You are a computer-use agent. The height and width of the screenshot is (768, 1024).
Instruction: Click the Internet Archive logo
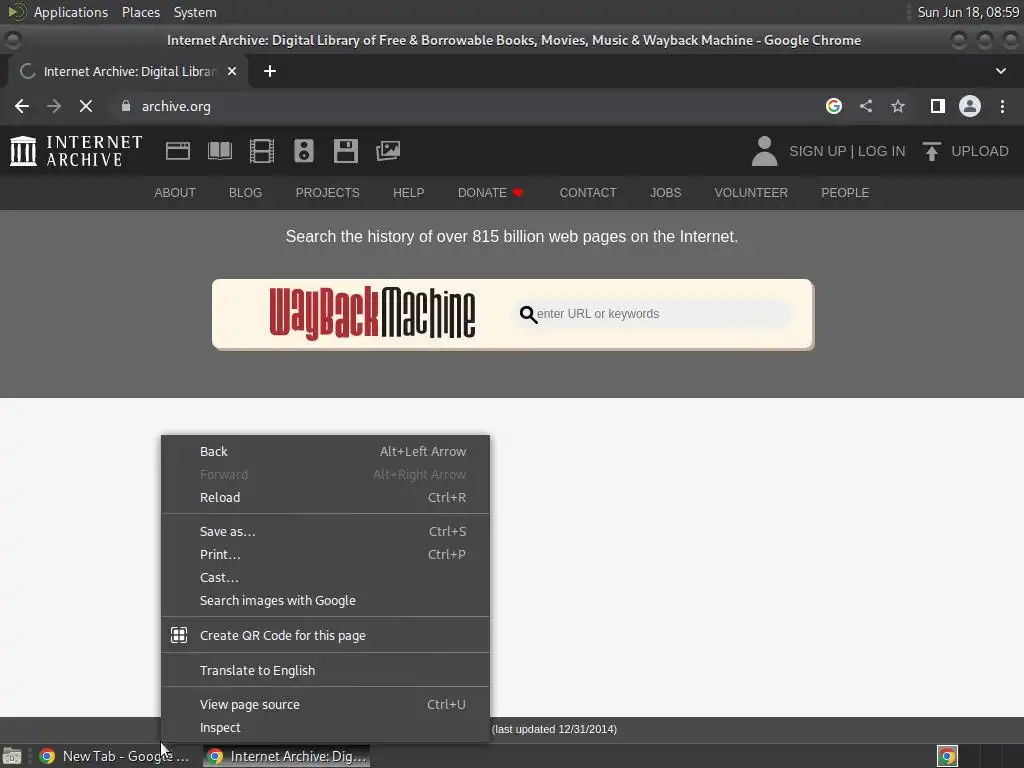[x=76, y=151]
